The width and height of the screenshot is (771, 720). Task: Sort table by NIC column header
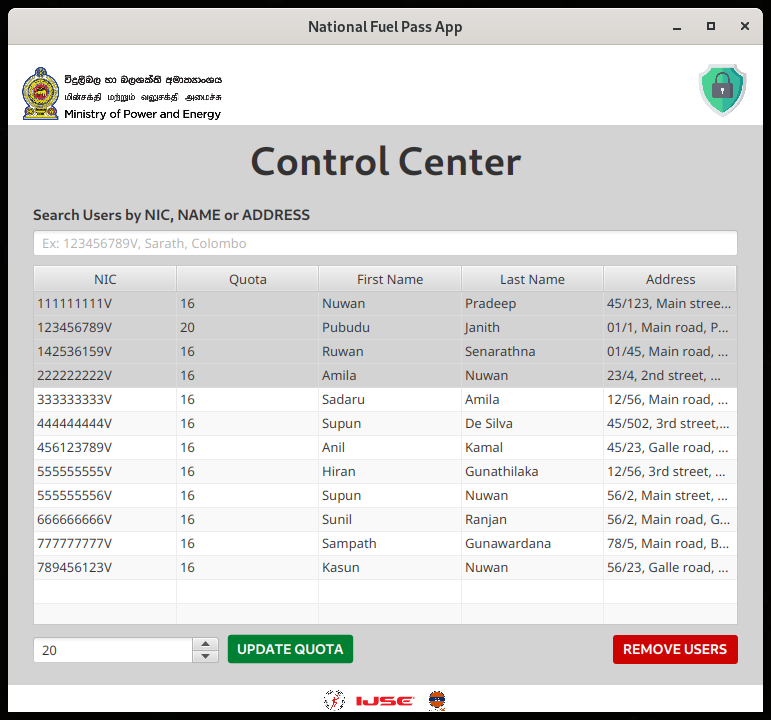105,279
